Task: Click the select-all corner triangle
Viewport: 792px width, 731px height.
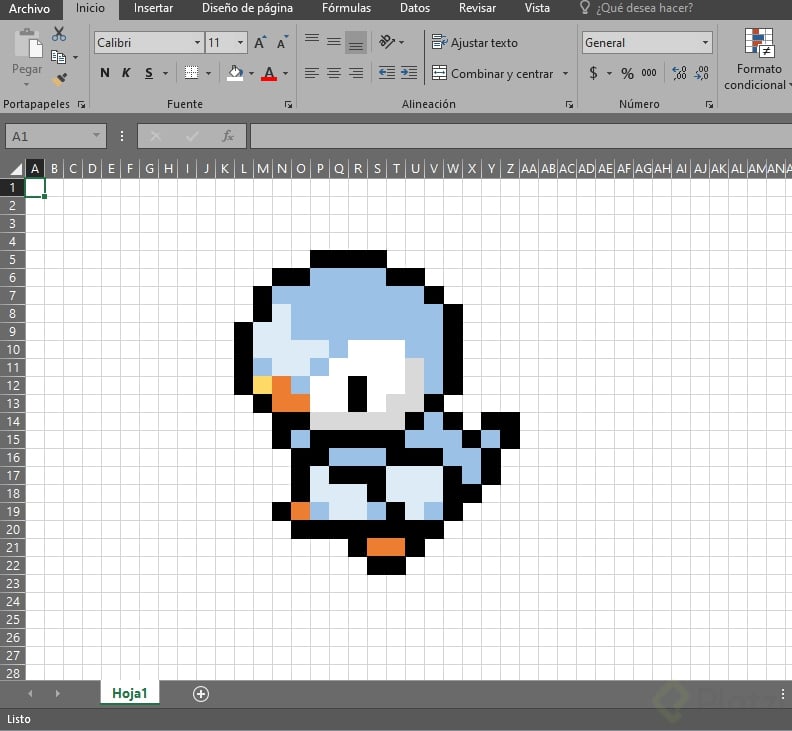Action: pyautogui.click(x=16, y=169)
